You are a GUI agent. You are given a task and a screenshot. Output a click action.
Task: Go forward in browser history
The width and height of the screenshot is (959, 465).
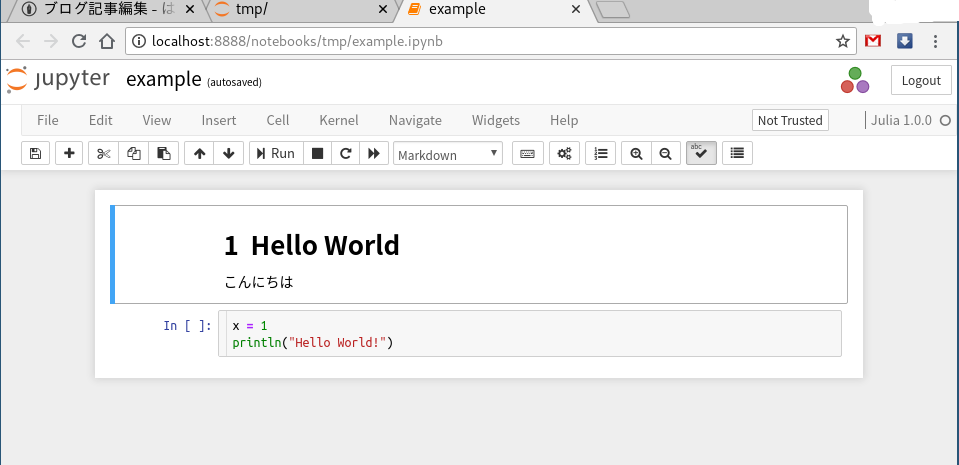coord(51,42)
